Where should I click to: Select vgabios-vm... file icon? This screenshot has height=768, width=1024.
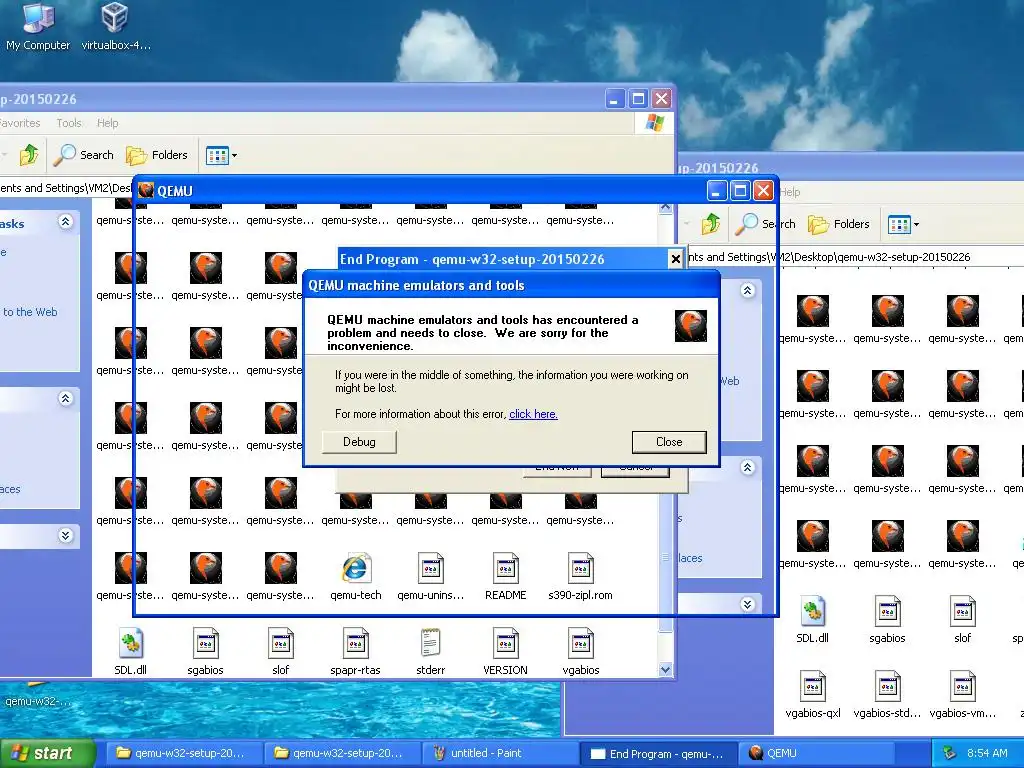[963, 694]
